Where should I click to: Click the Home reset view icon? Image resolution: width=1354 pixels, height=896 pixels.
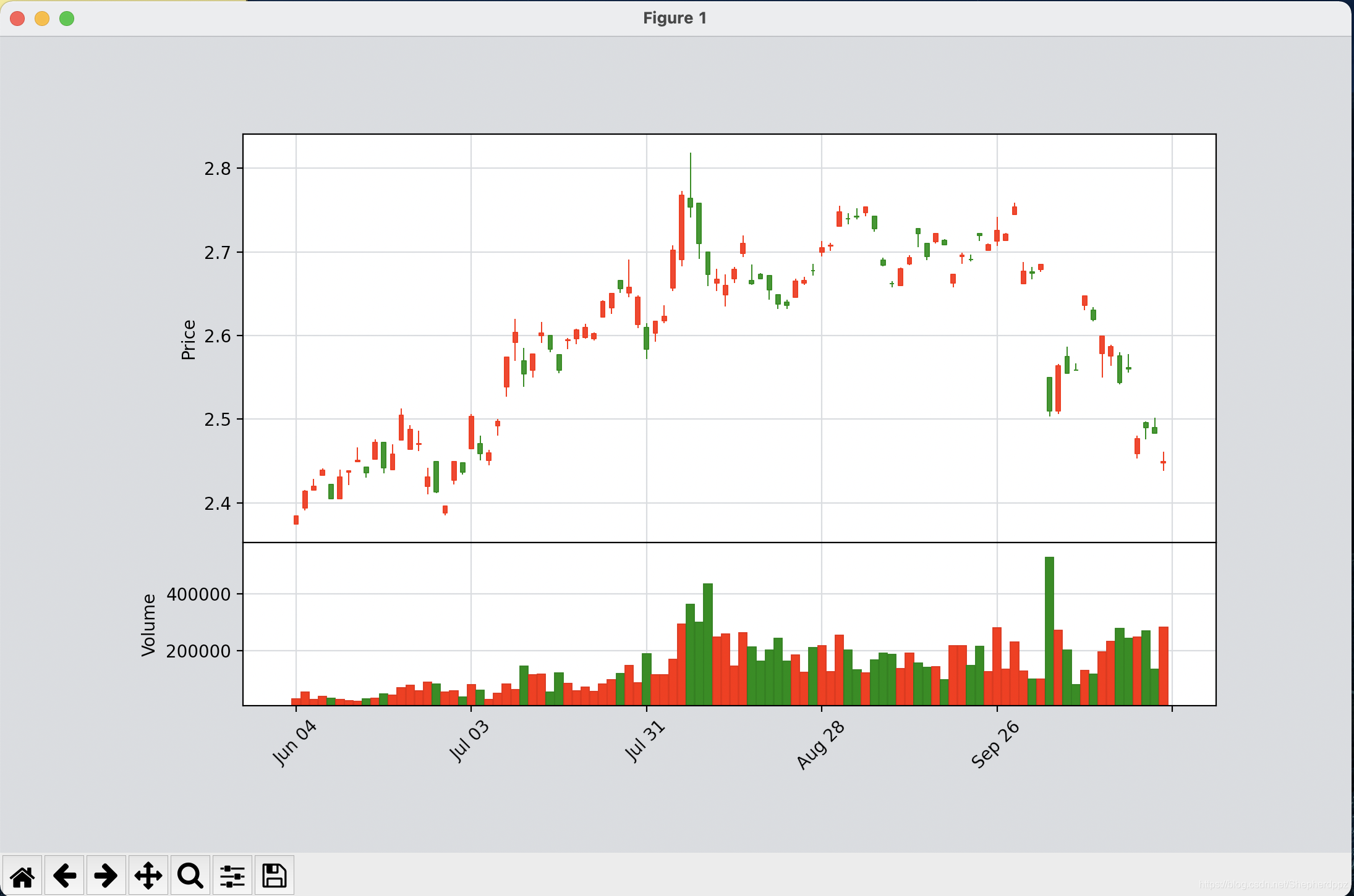pos(22,876)
